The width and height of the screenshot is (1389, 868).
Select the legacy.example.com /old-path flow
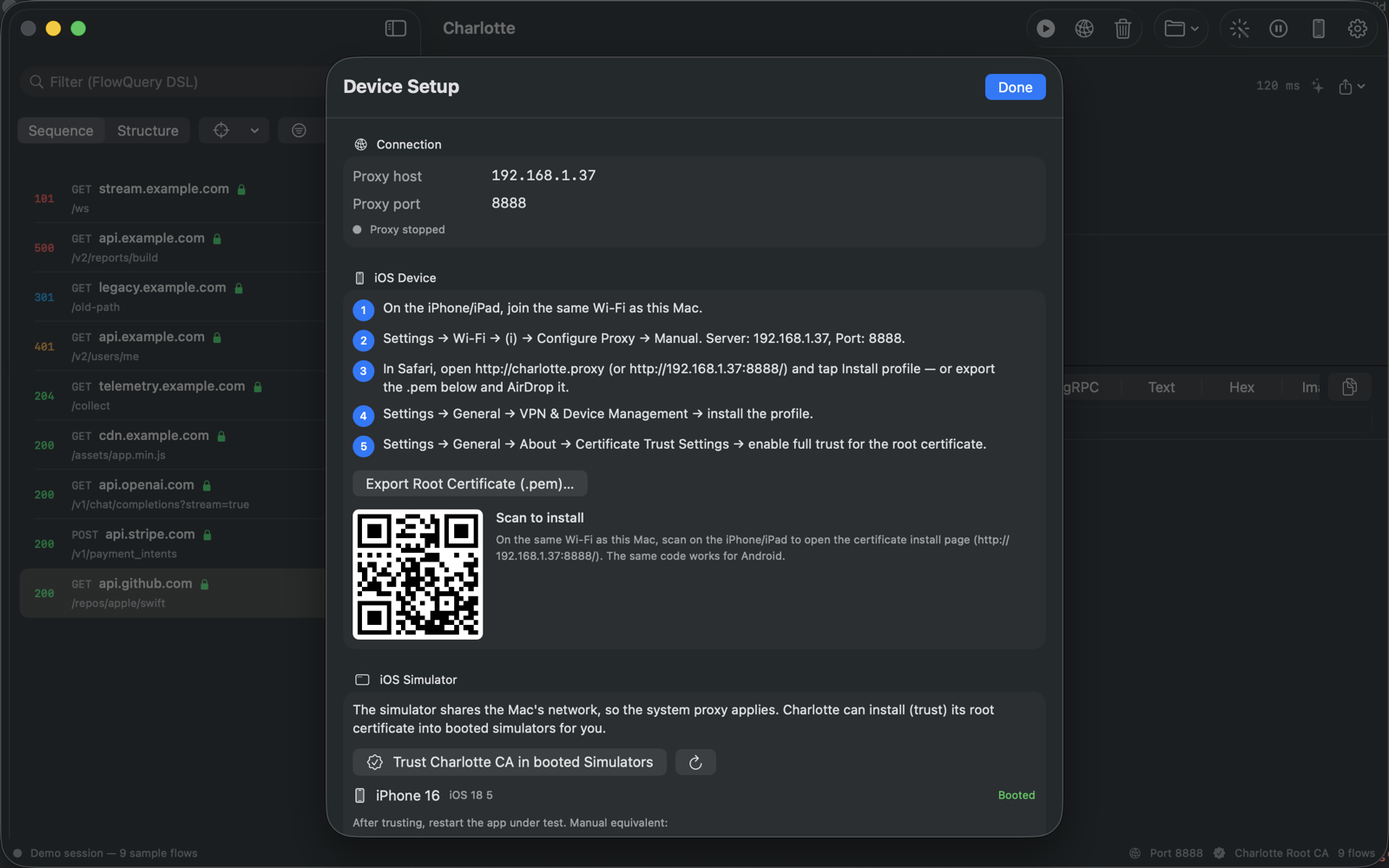[x=172, y=297]
